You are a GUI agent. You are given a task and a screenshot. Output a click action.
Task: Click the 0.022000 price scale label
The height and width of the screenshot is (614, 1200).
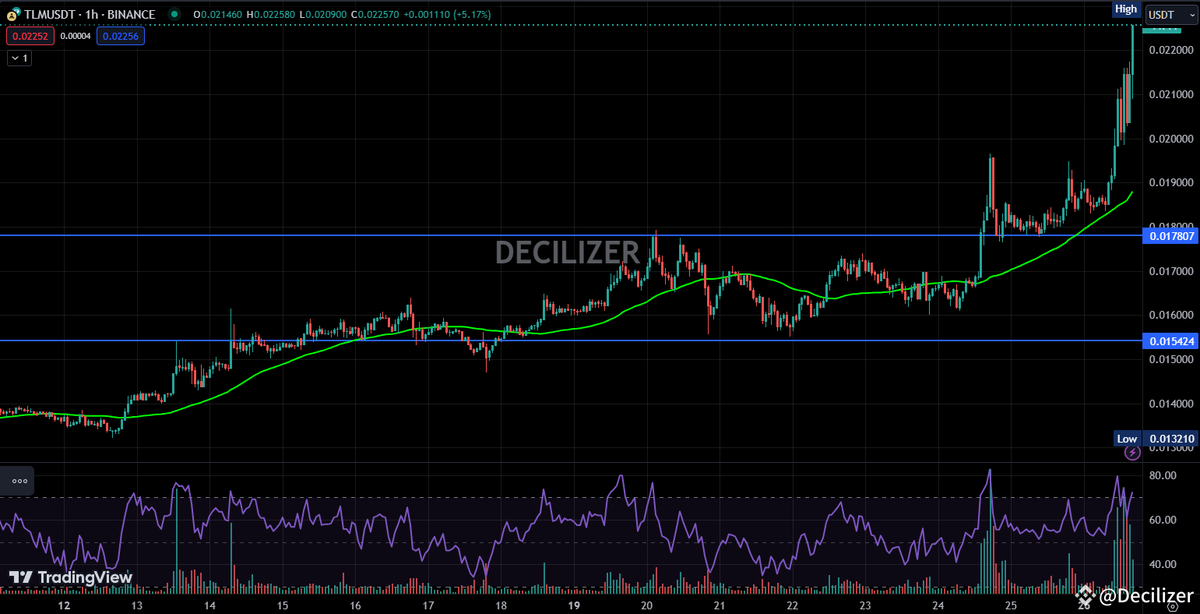tap(1169, 50)
